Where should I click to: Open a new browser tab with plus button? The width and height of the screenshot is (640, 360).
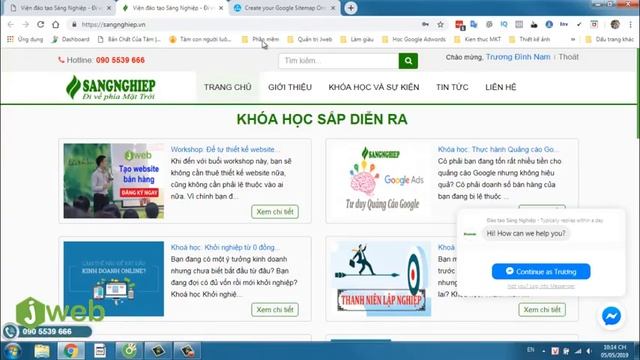click(x=351, y=8)
